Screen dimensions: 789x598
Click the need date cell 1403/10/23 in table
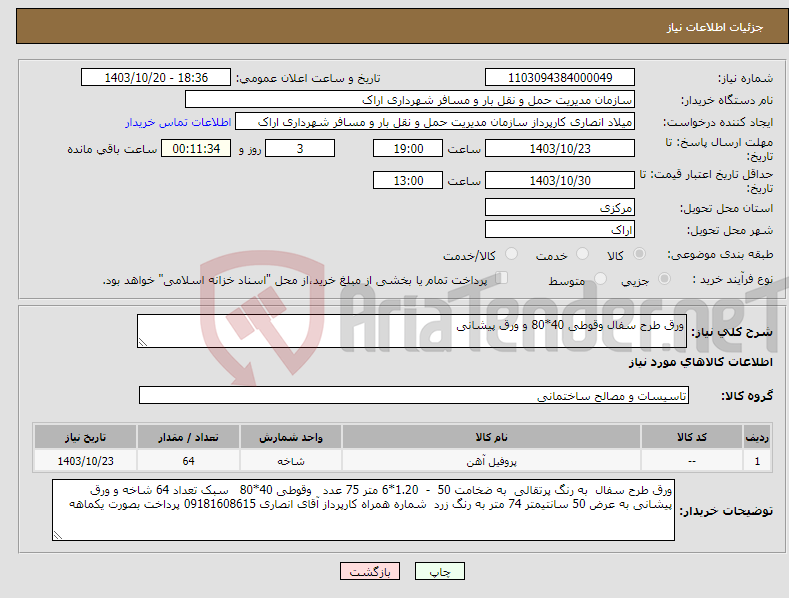[86, 461]
